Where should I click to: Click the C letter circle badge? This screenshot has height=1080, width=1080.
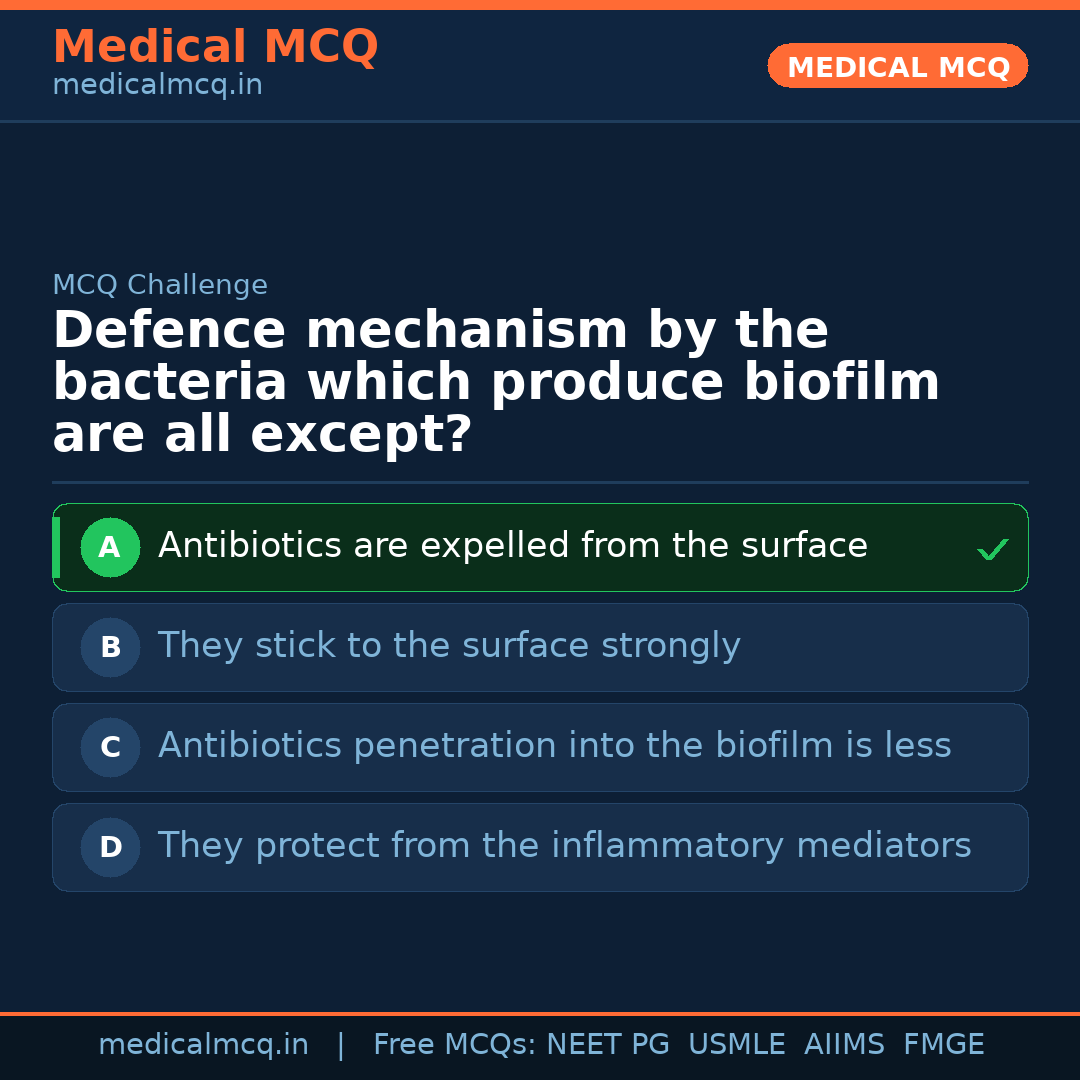(110, 747)
